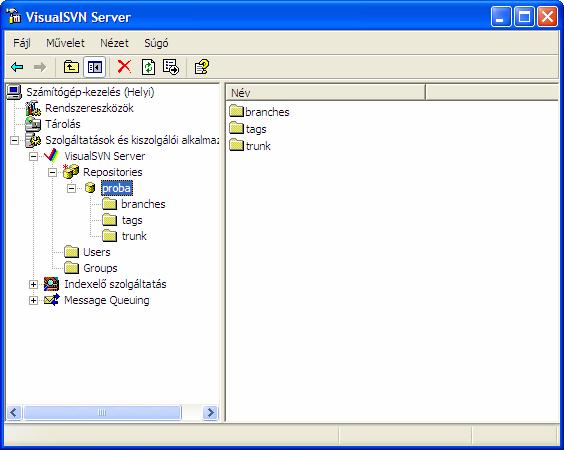The width and height of the screenshot is (564, 450).
Task: Open the Súgó menu
Action: 156,43
